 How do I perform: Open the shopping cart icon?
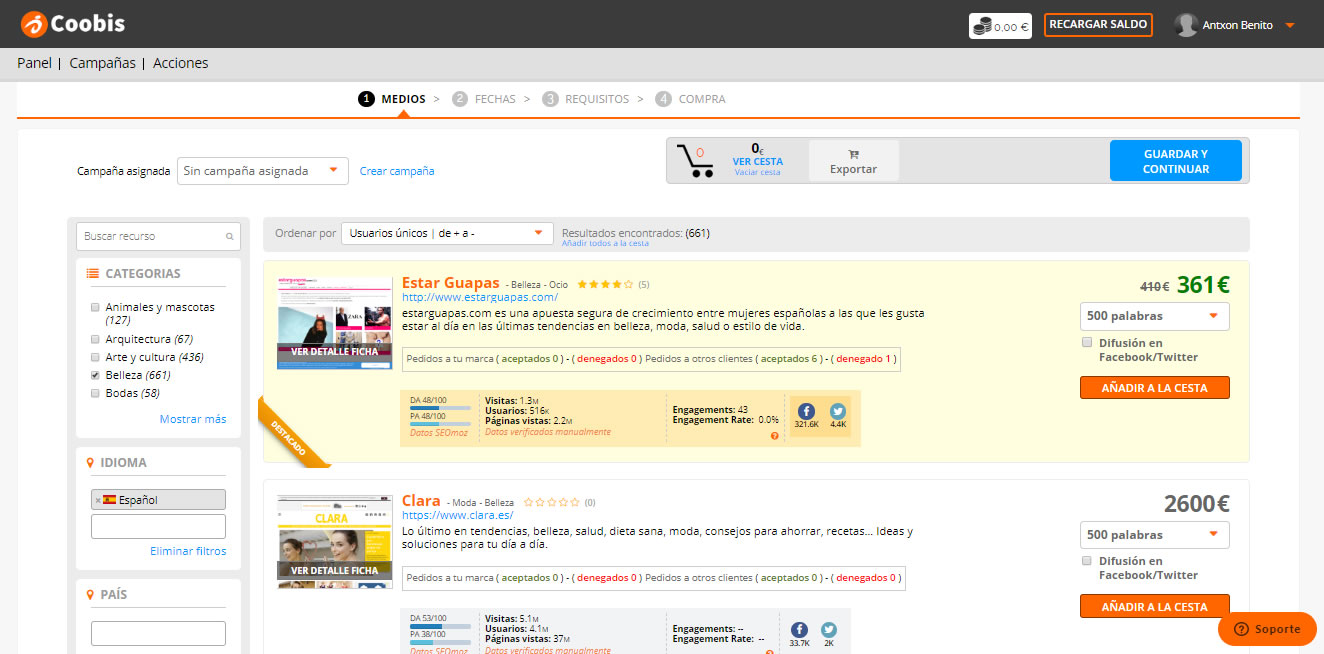(698, 159)
